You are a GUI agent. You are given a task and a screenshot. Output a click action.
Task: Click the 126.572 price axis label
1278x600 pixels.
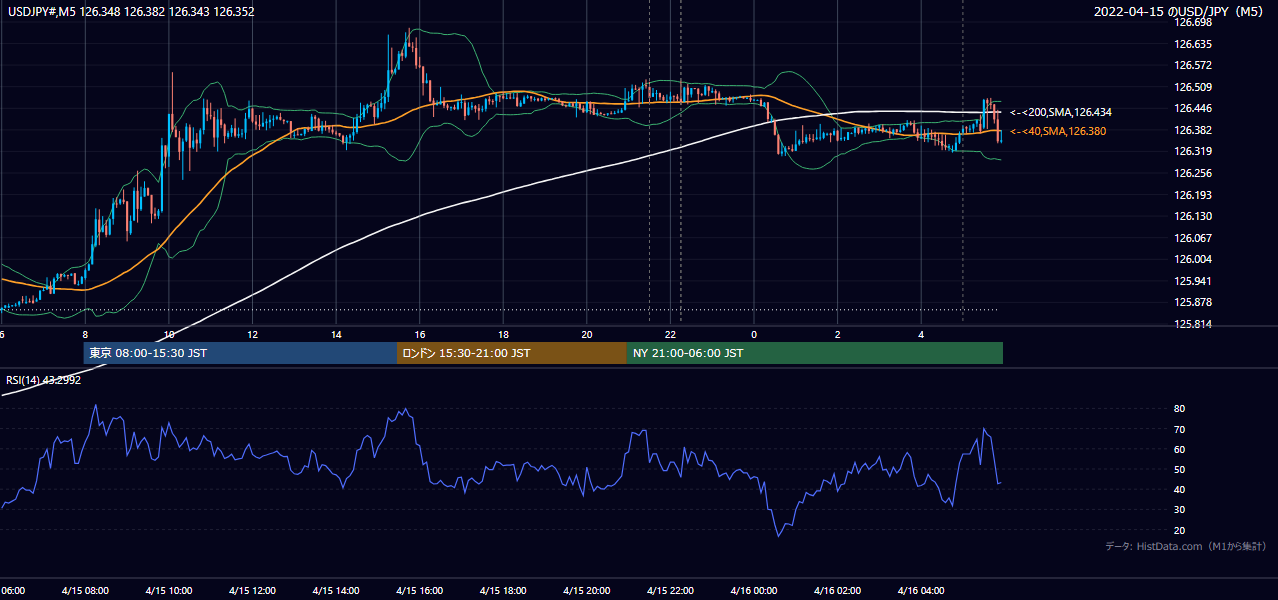point(1193,65)
